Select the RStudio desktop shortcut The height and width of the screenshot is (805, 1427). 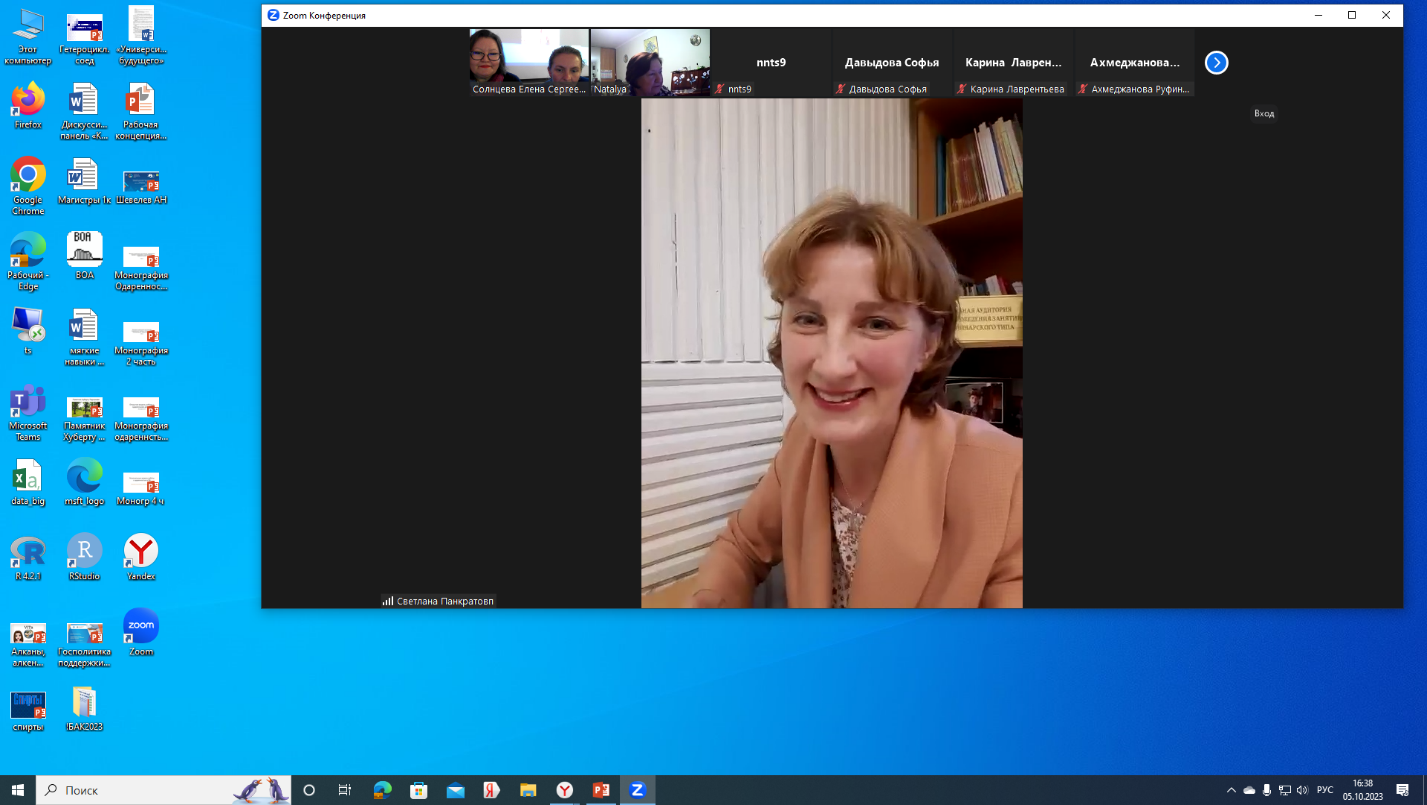85,558
